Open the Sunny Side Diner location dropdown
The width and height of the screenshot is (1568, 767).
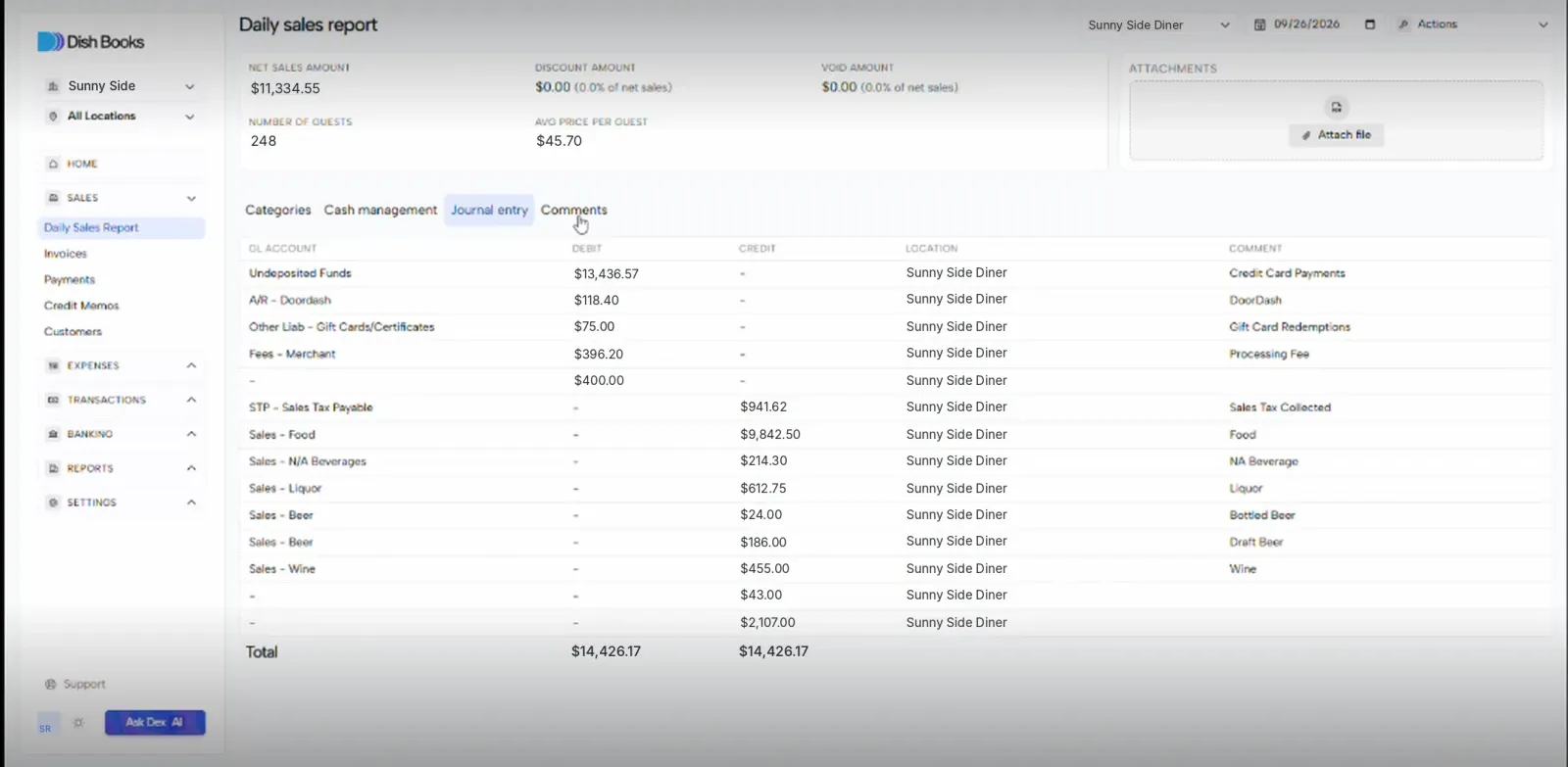1158,24
